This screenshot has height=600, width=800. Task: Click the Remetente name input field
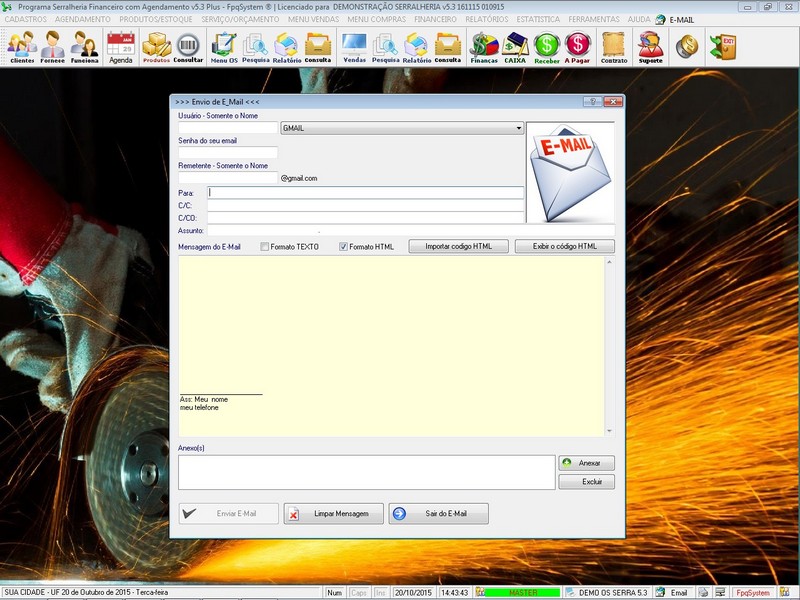coord(228,178)
